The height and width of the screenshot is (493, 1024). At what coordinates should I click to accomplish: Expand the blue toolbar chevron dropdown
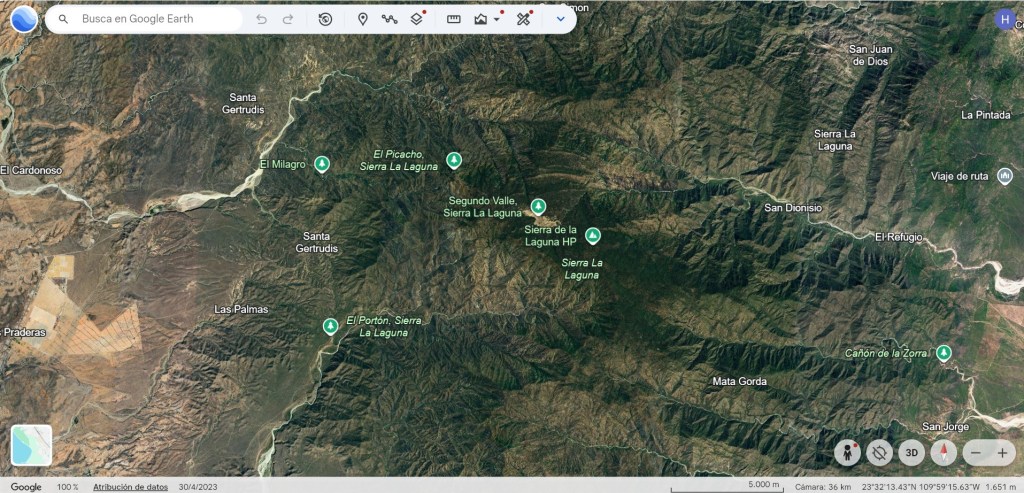pyautogui.click(x=560, y=19)
